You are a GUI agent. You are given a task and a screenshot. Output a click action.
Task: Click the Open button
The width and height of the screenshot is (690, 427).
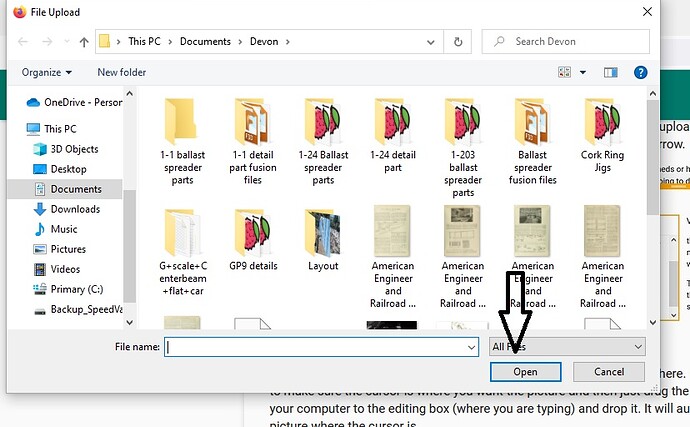click(x=525, y=372)
